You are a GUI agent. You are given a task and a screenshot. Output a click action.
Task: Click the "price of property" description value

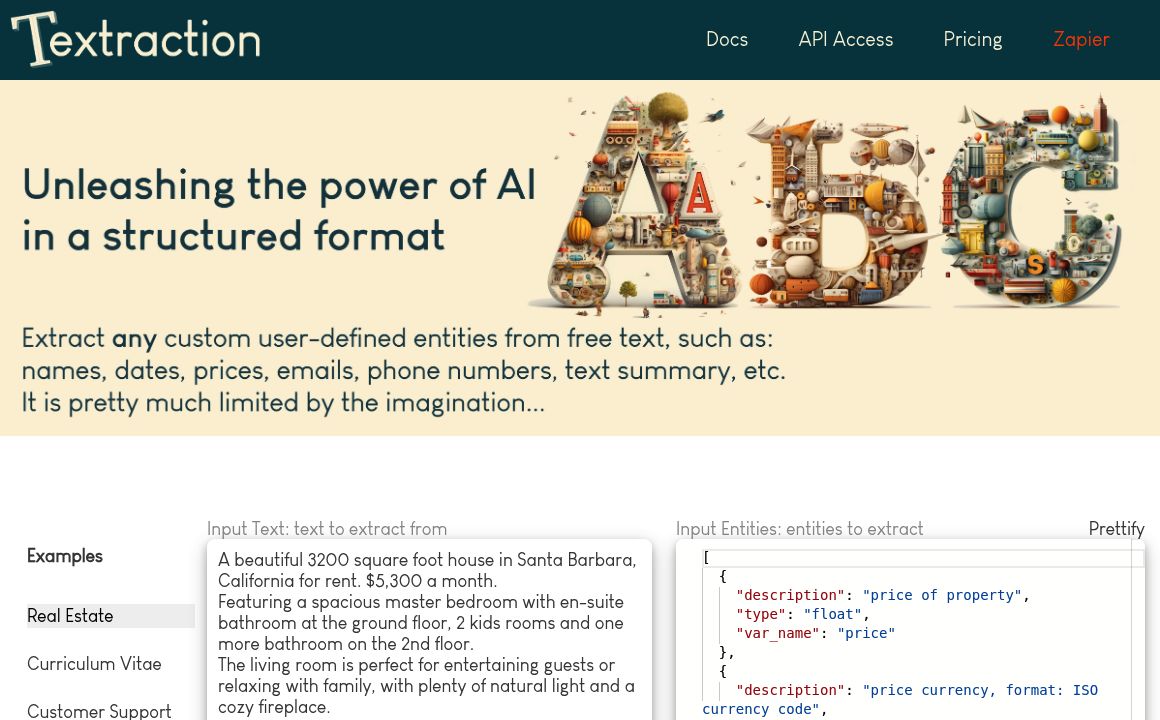[941, 595]
